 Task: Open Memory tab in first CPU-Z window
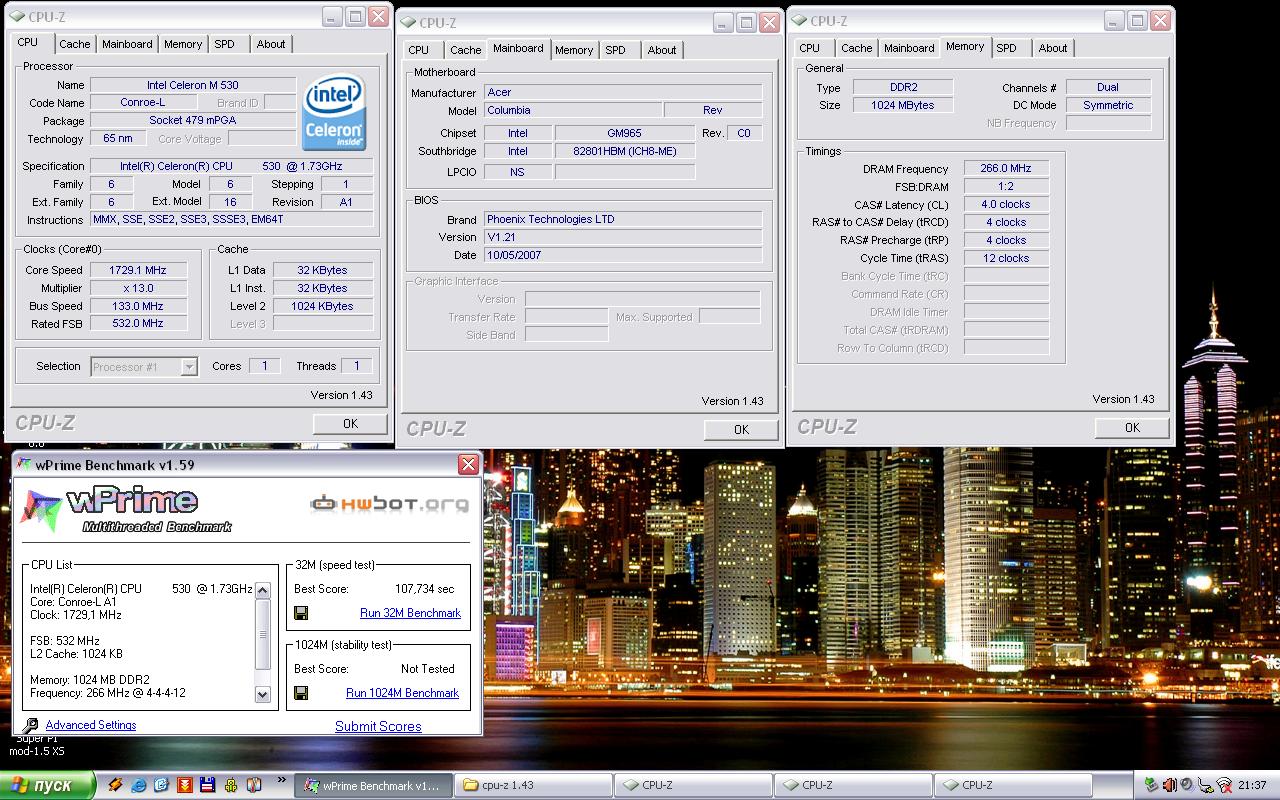[183, 44]
